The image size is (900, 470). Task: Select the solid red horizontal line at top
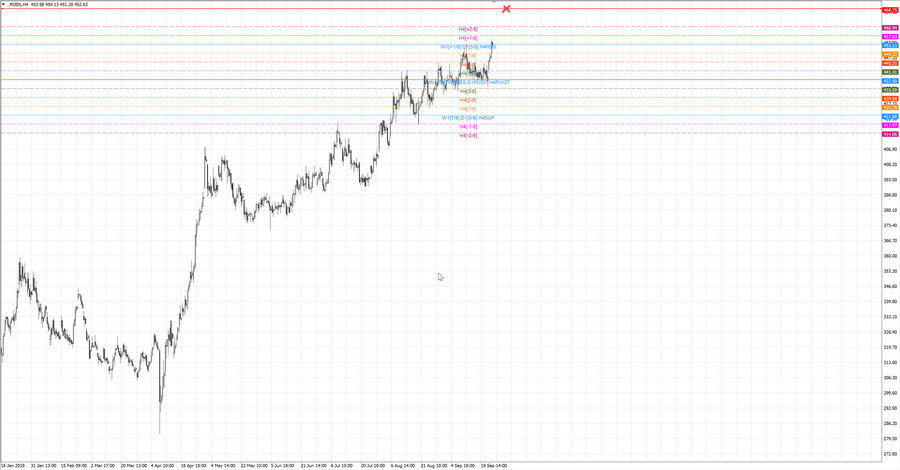click(441, 9)
